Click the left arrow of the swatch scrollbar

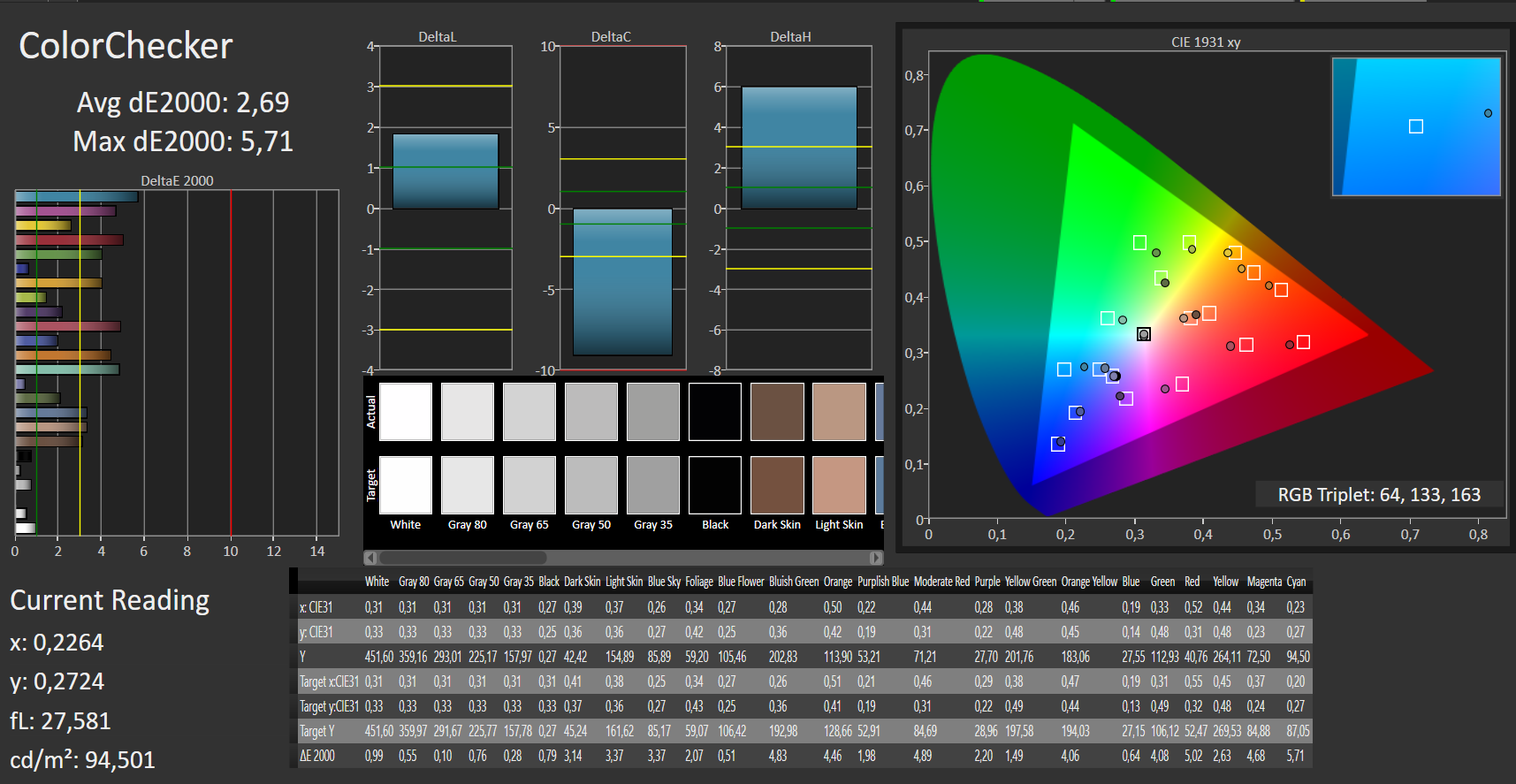[370, 558]
